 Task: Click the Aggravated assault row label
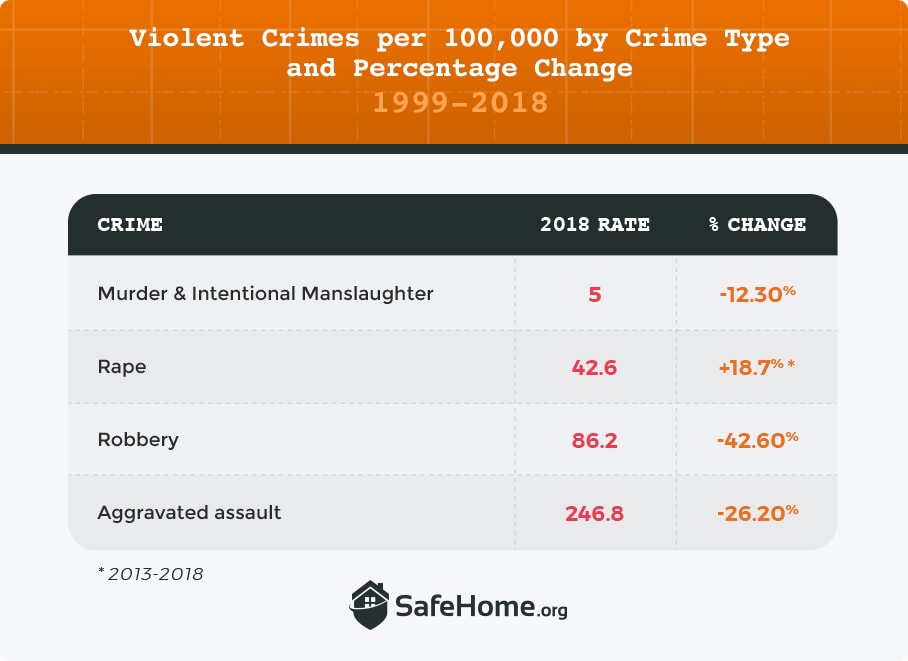pos(189,513)
